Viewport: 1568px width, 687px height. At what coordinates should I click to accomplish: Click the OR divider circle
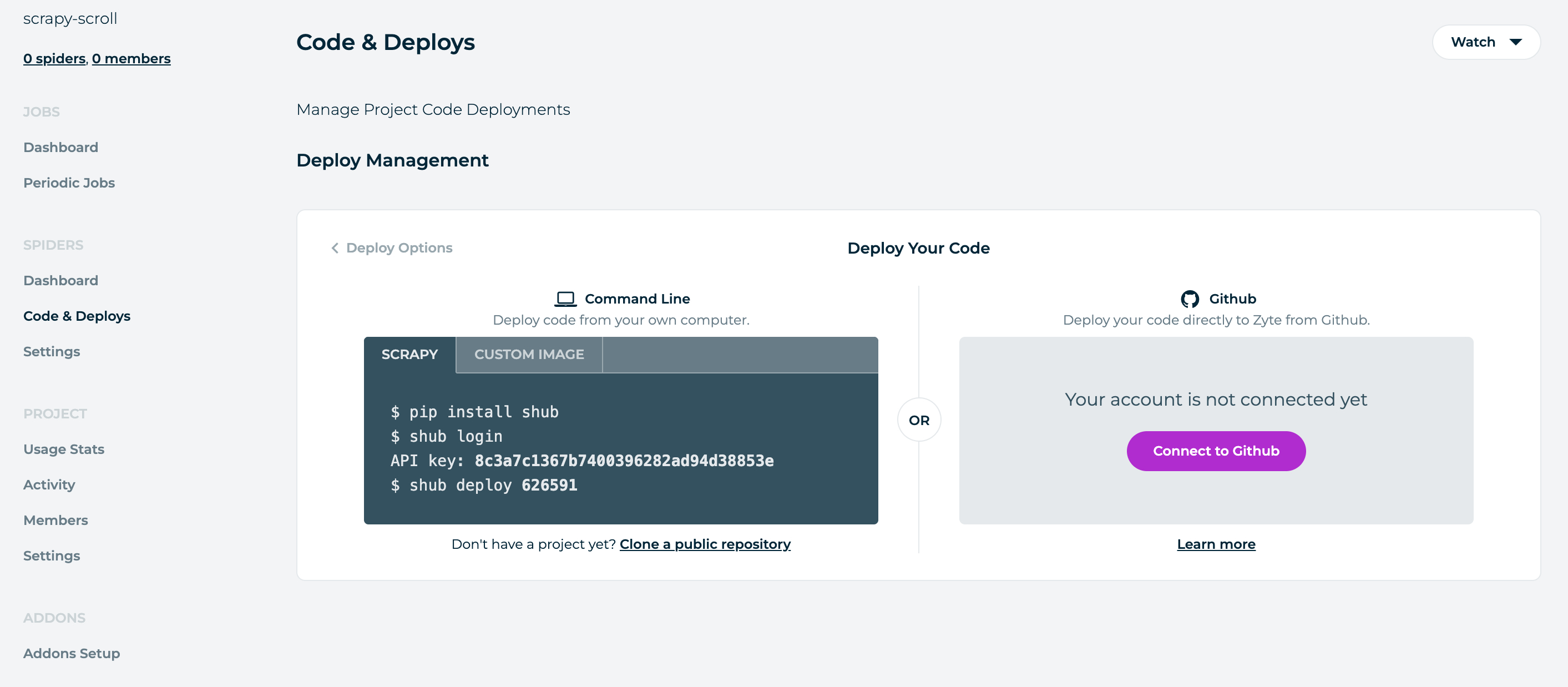point(919,420)
